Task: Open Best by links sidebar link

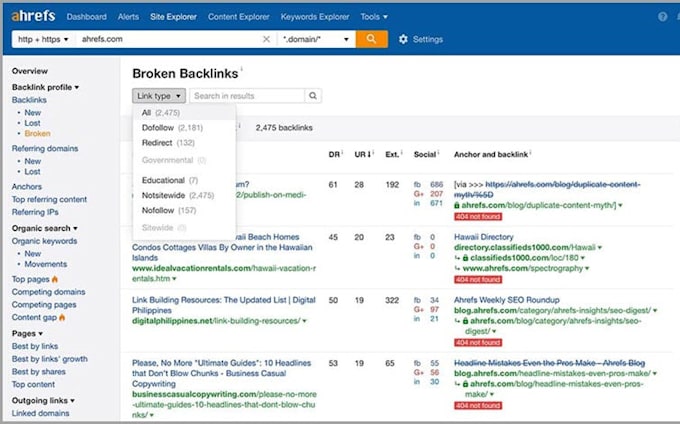Action: [35, 346]
